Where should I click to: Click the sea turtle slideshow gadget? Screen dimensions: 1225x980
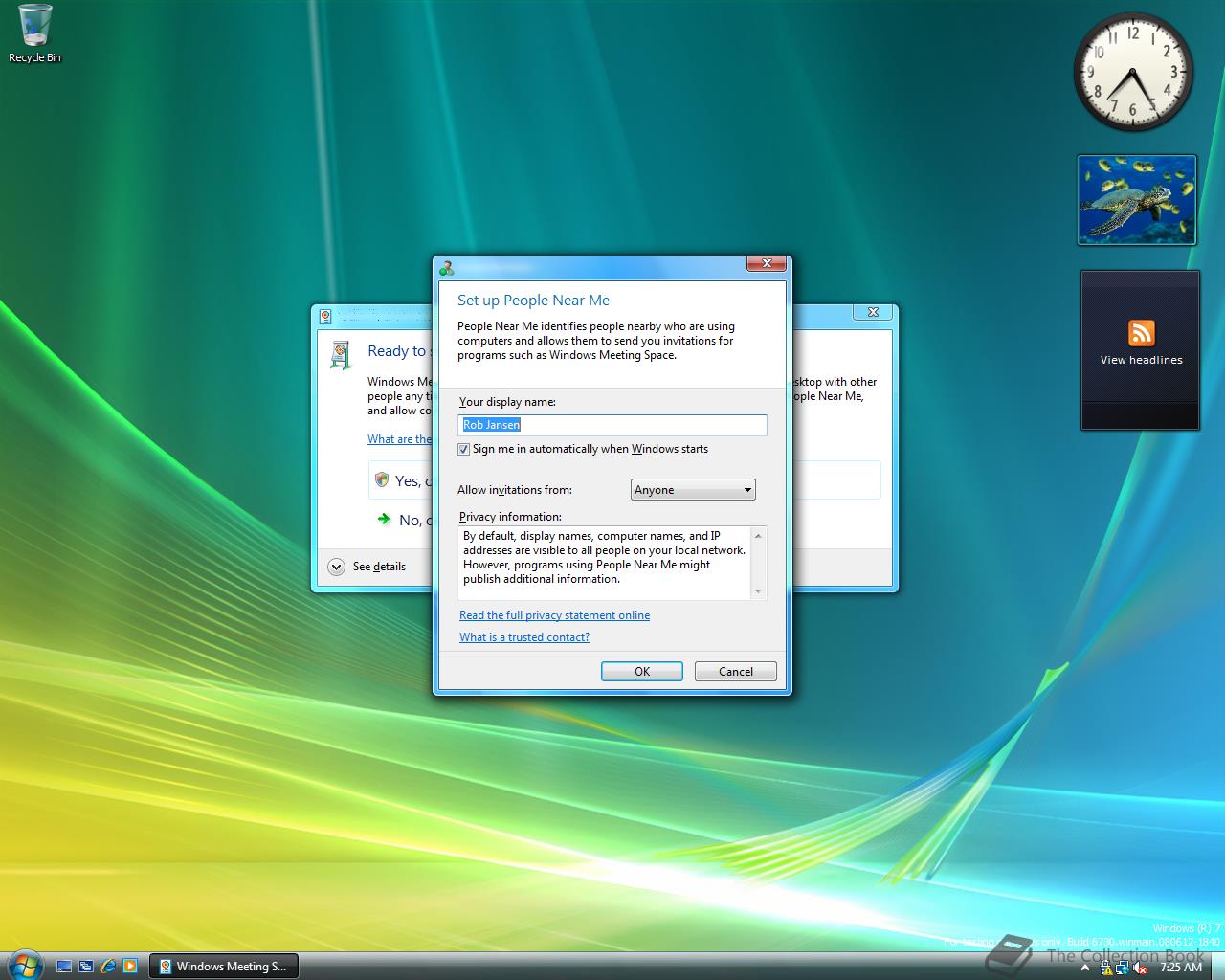(1137, 200)
